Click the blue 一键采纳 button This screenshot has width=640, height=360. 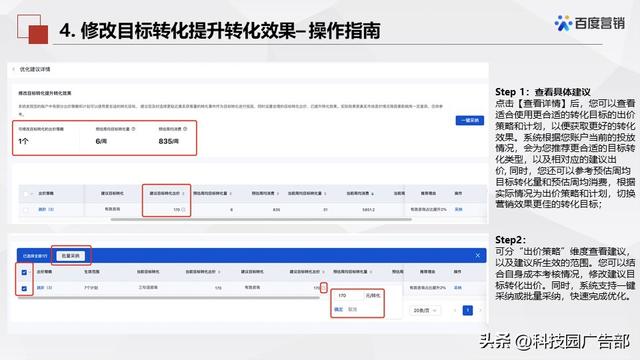click(470, 120)
